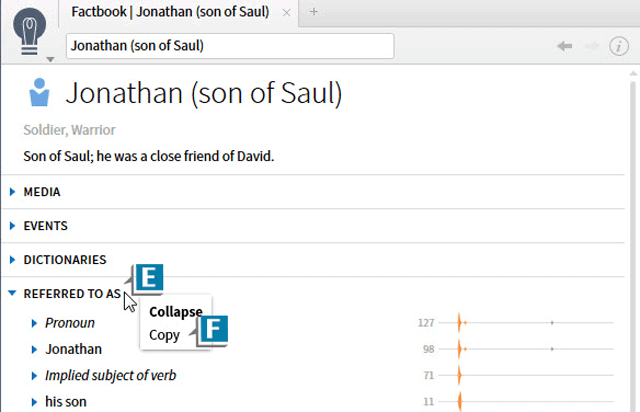Expand the Jonathan reference entry
The height and width of the screenshot is (412, 640).
pyautogui.click(x=34, y=349)
